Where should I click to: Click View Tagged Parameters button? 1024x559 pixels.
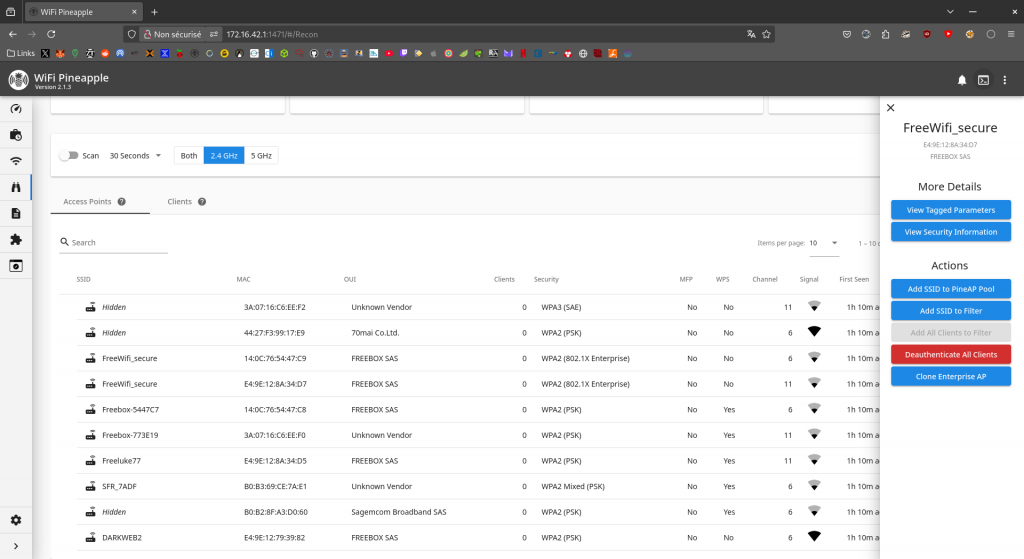tap(951, 210)
